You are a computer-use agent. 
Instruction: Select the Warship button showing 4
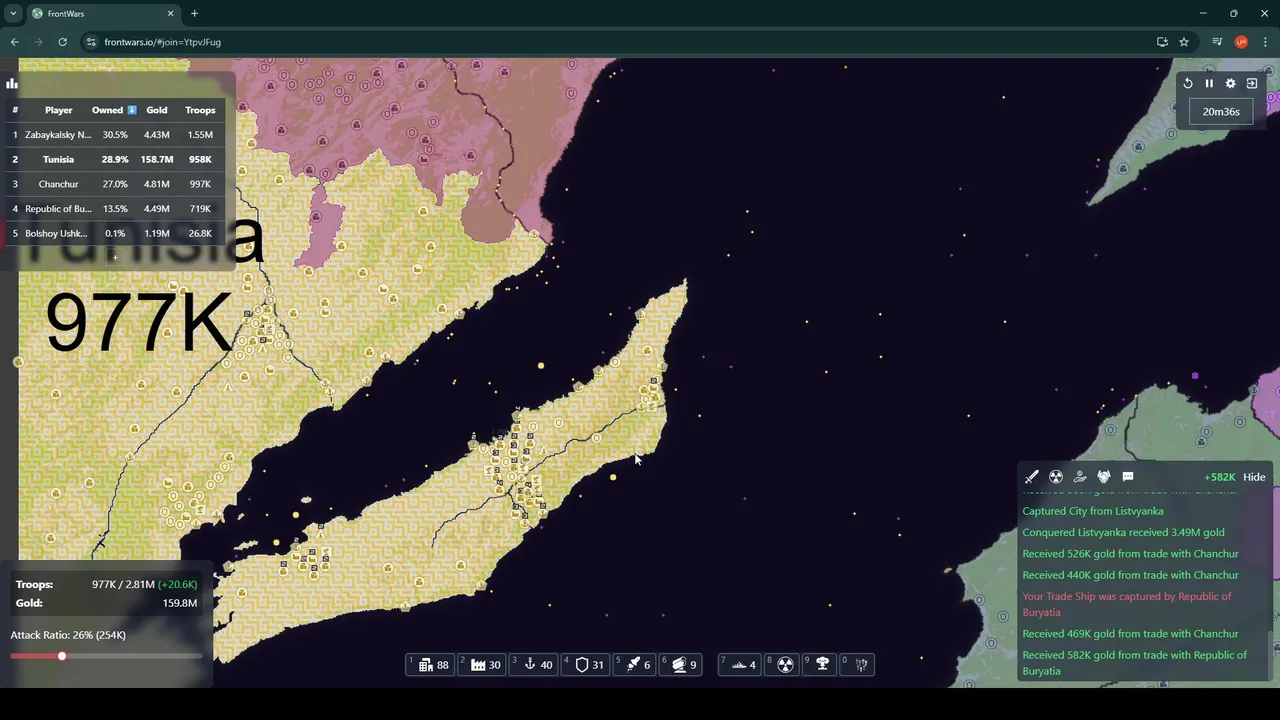pyautogui.click(x=740, y=664)
